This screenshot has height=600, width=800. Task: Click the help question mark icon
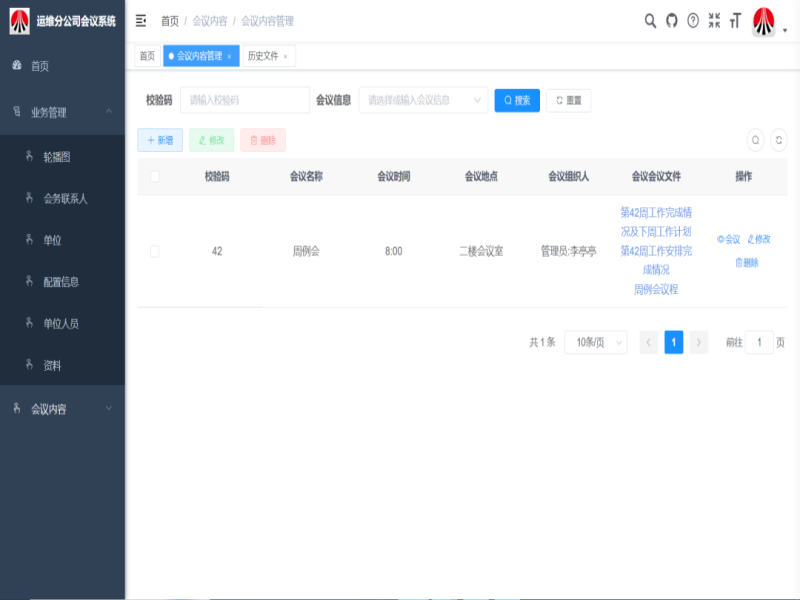tap(693, 21)
